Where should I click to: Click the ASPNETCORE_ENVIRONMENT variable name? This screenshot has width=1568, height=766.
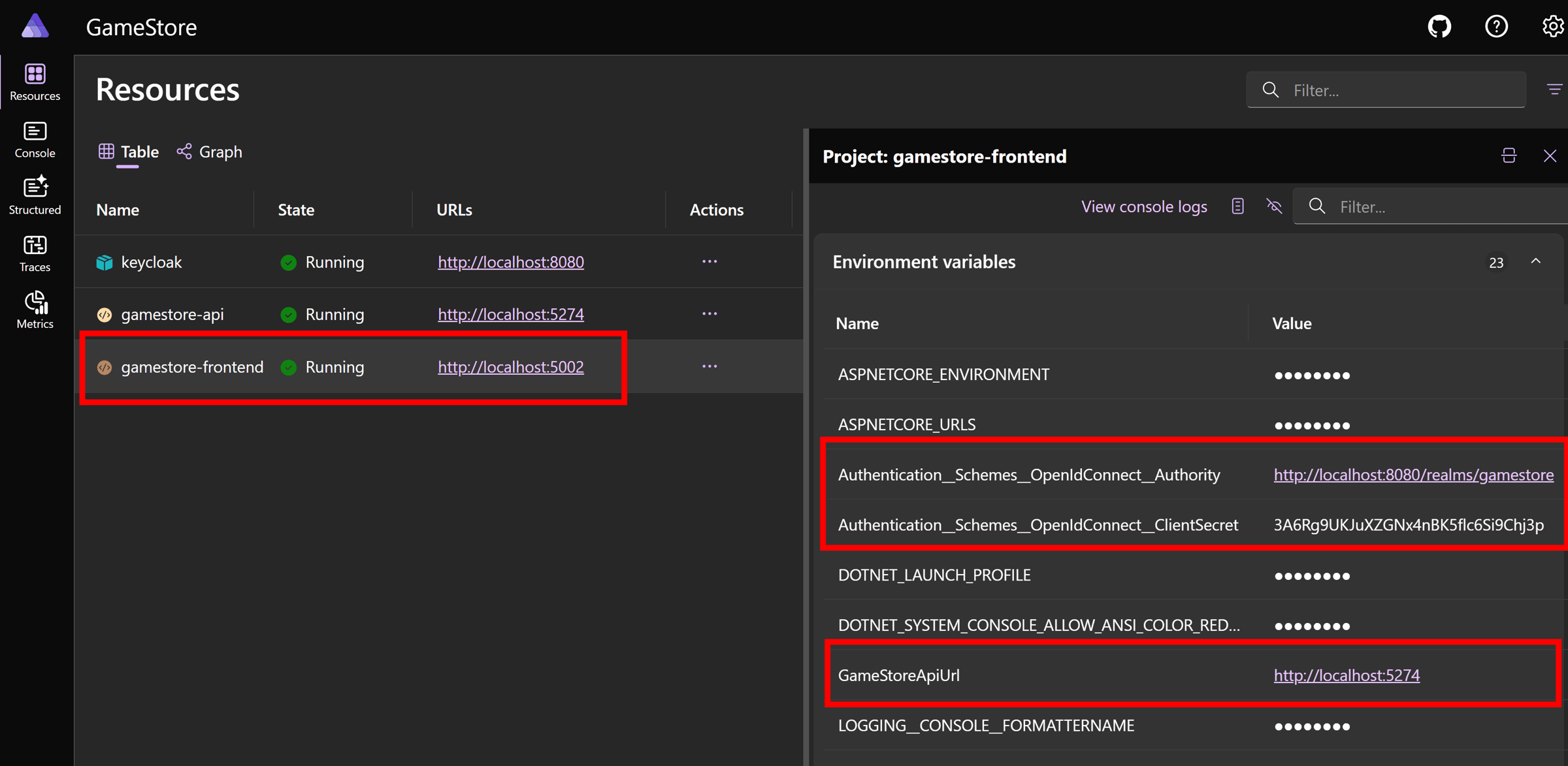[x=943, y=375]
